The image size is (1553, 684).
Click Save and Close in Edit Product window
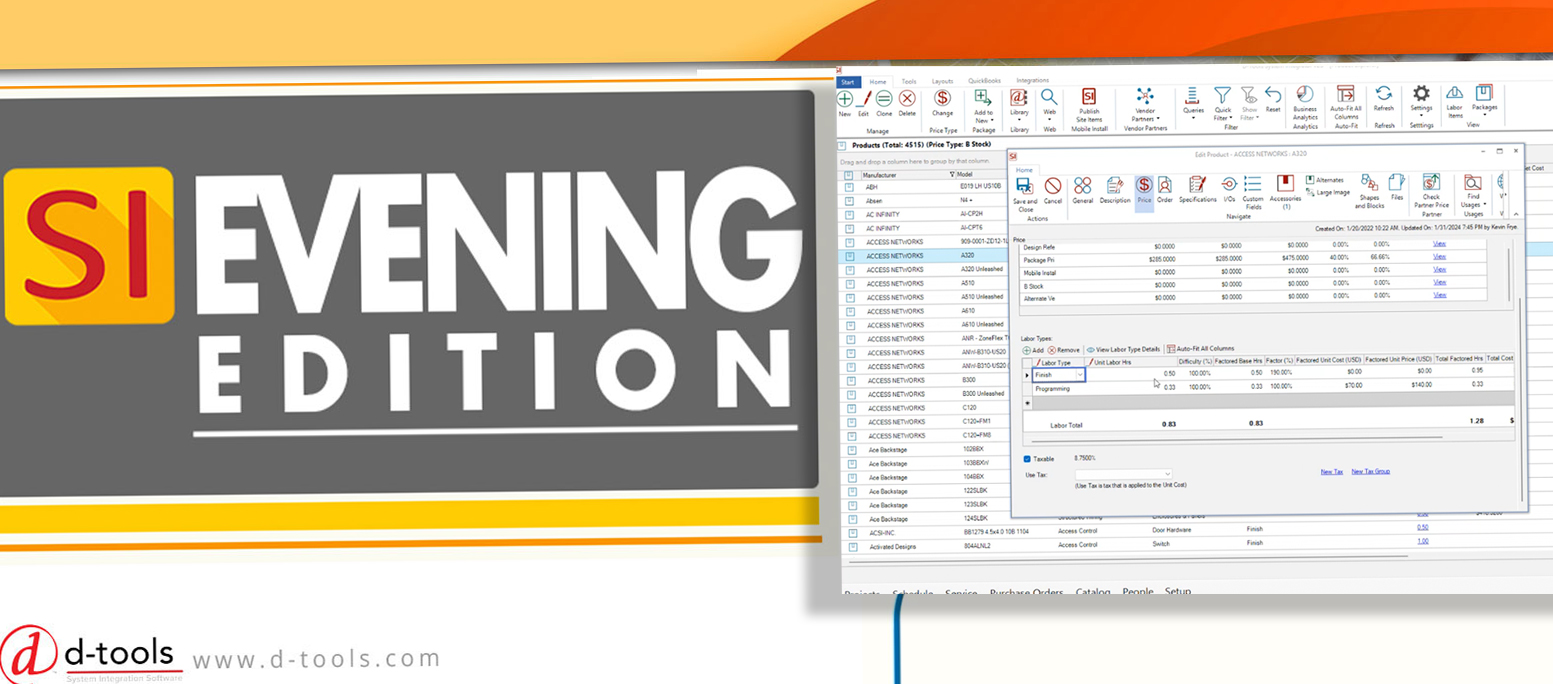pyautogui.click(x=1025, y=195)
